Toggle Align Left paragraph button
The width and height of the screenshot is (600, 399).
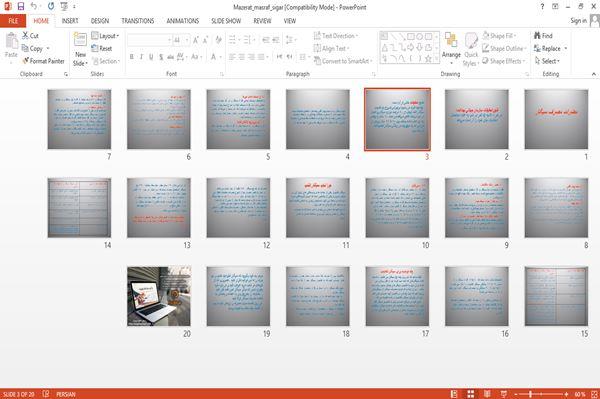tap(232, 57)
